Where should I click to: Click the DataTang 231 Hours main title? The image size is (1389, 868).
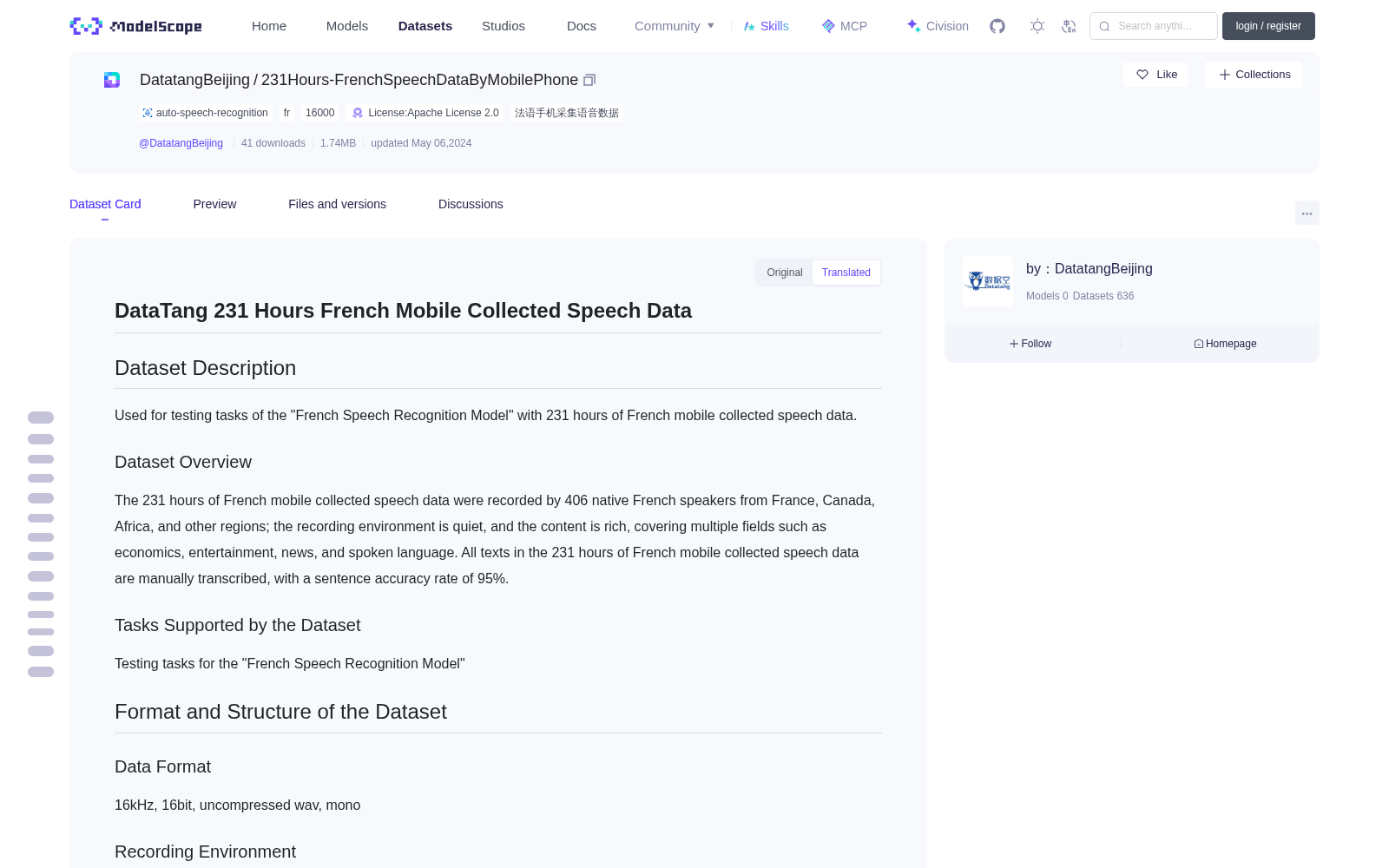tap(403, 311)
